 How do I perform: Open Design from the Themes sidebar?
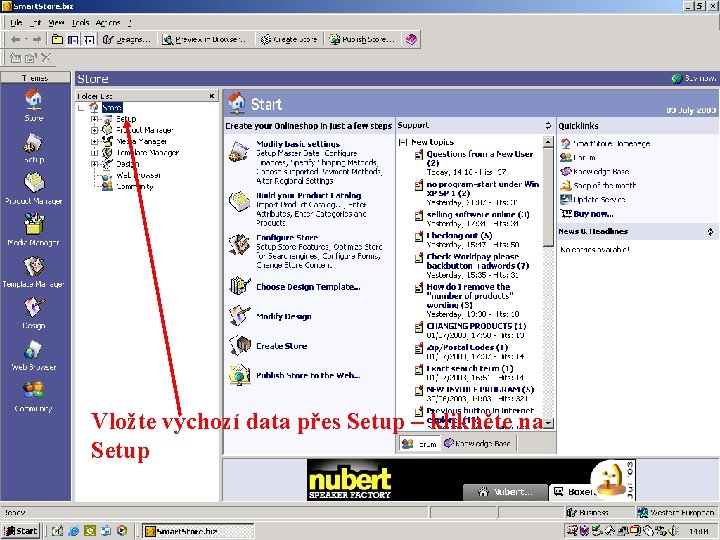(x=34, y=313)
